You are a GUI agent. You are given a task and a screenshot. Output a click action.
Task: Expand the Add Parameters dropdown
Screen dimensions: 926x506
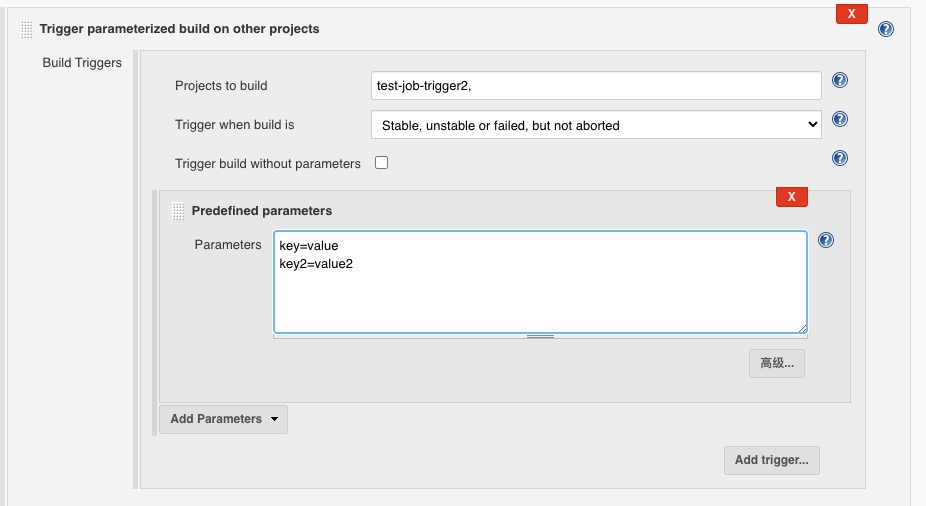223,419
